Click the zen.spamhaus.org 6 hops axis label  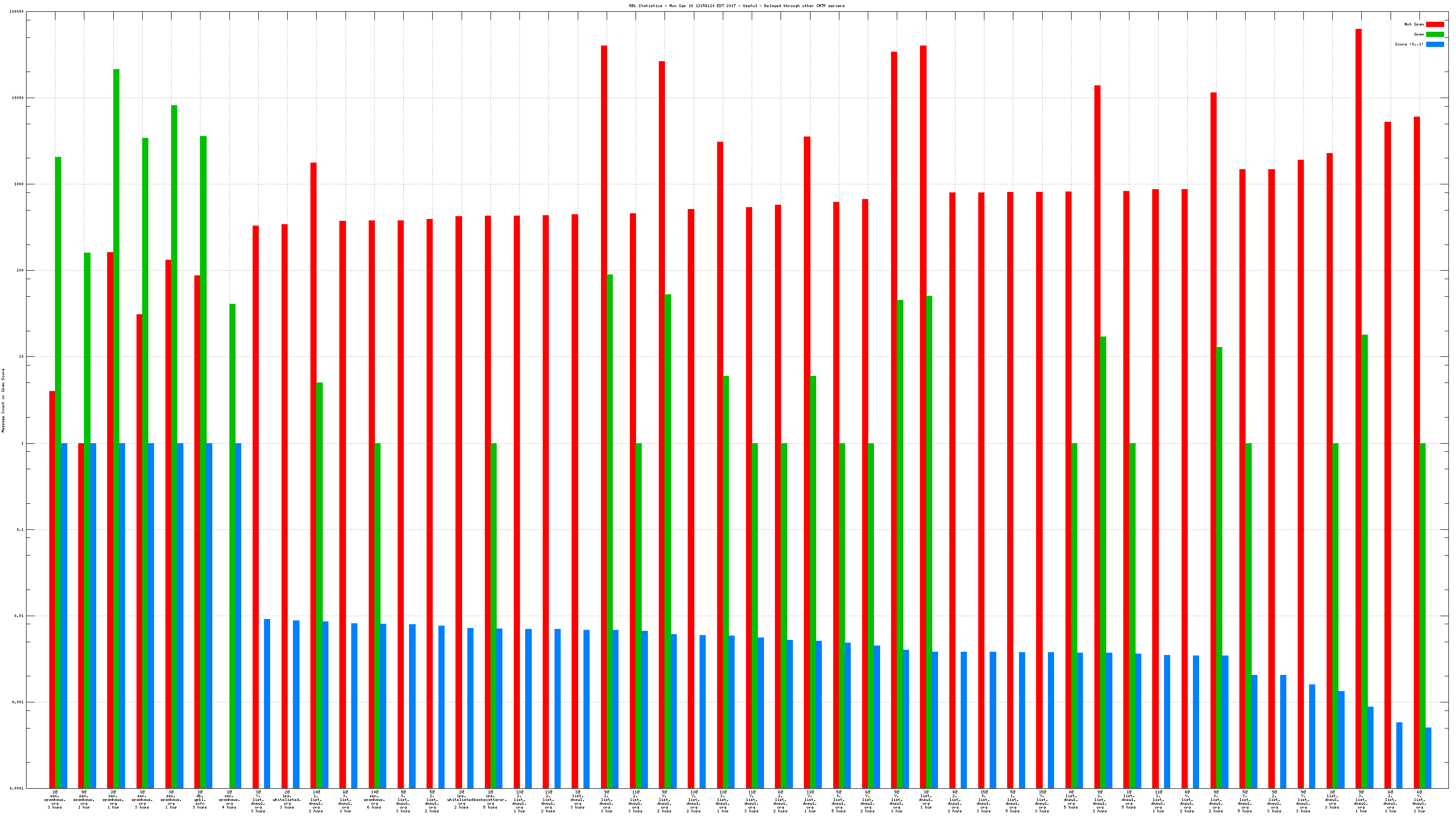374,800
